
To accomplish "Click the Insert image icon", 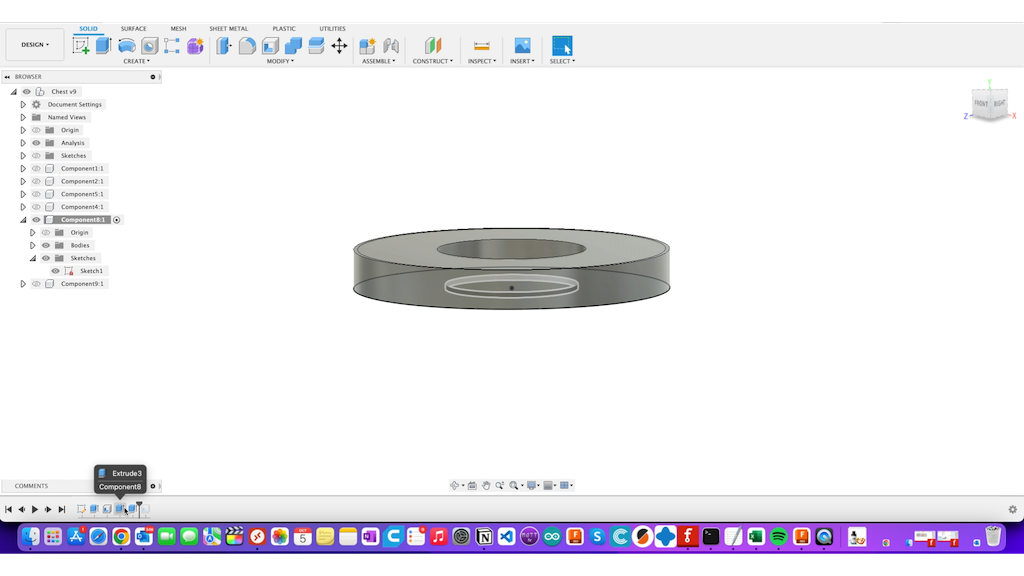I will 522,46.
